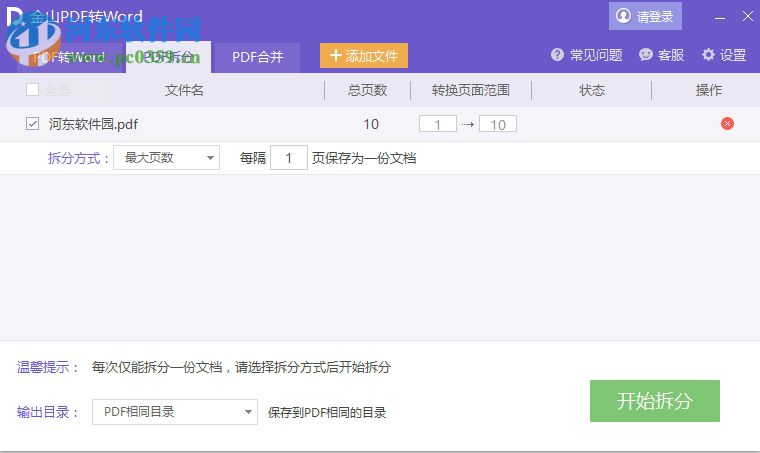
Task: Click the 操作 column header
Action: [709, 90]
